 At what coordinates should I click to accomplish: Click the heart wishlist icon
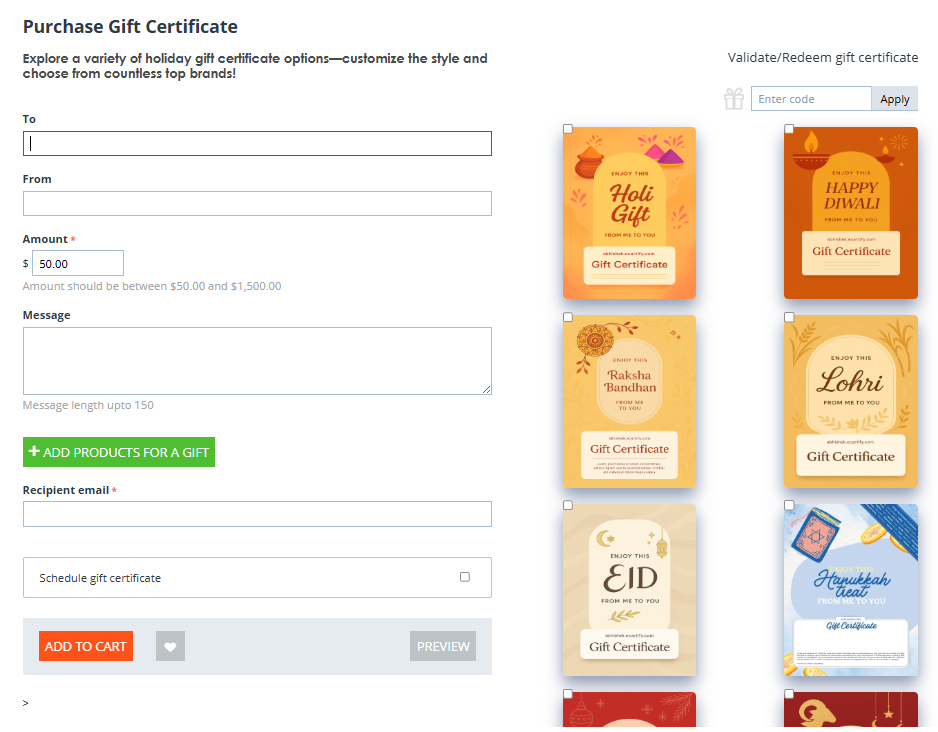(170, 647)
